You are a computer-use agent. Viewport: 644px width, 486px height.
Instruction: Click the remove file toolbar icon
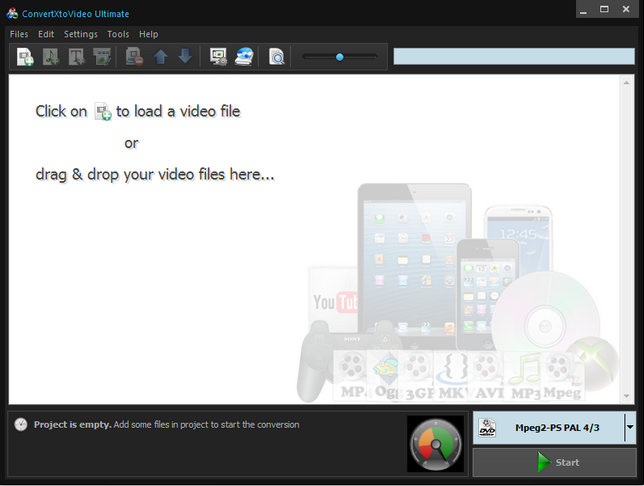[x=134, y=57]
